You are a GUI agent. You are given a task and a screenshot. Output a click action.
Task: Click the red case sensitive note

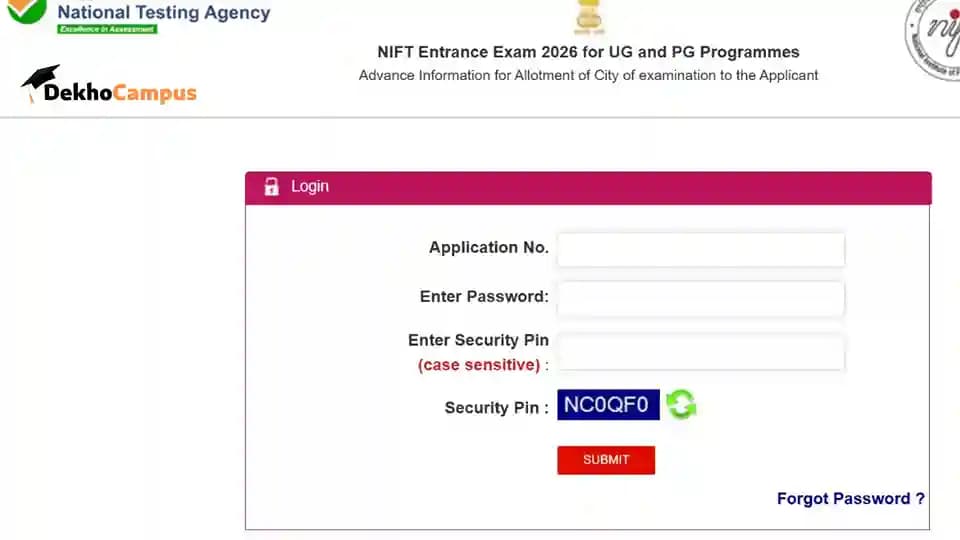[479, 365]
